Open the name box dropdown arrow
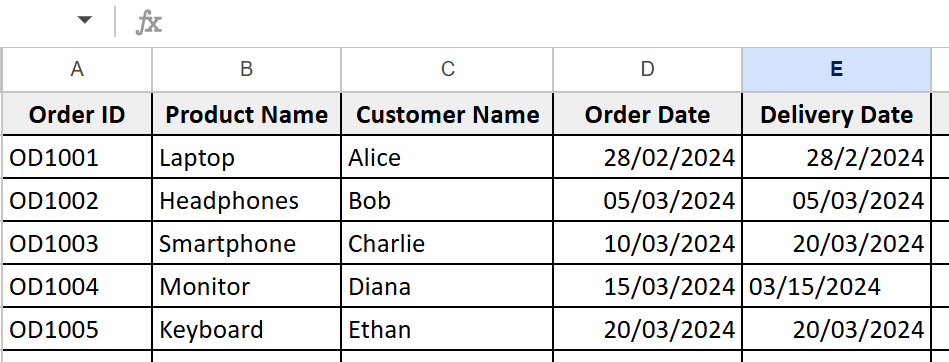 coord(85,20)
